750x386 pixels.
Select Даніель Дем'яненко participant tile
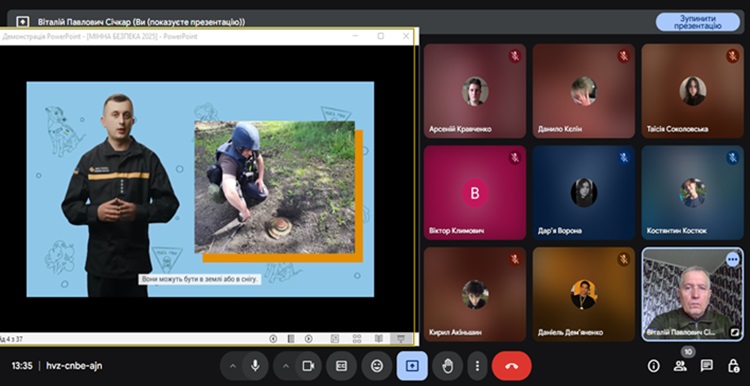coord(584,294)
